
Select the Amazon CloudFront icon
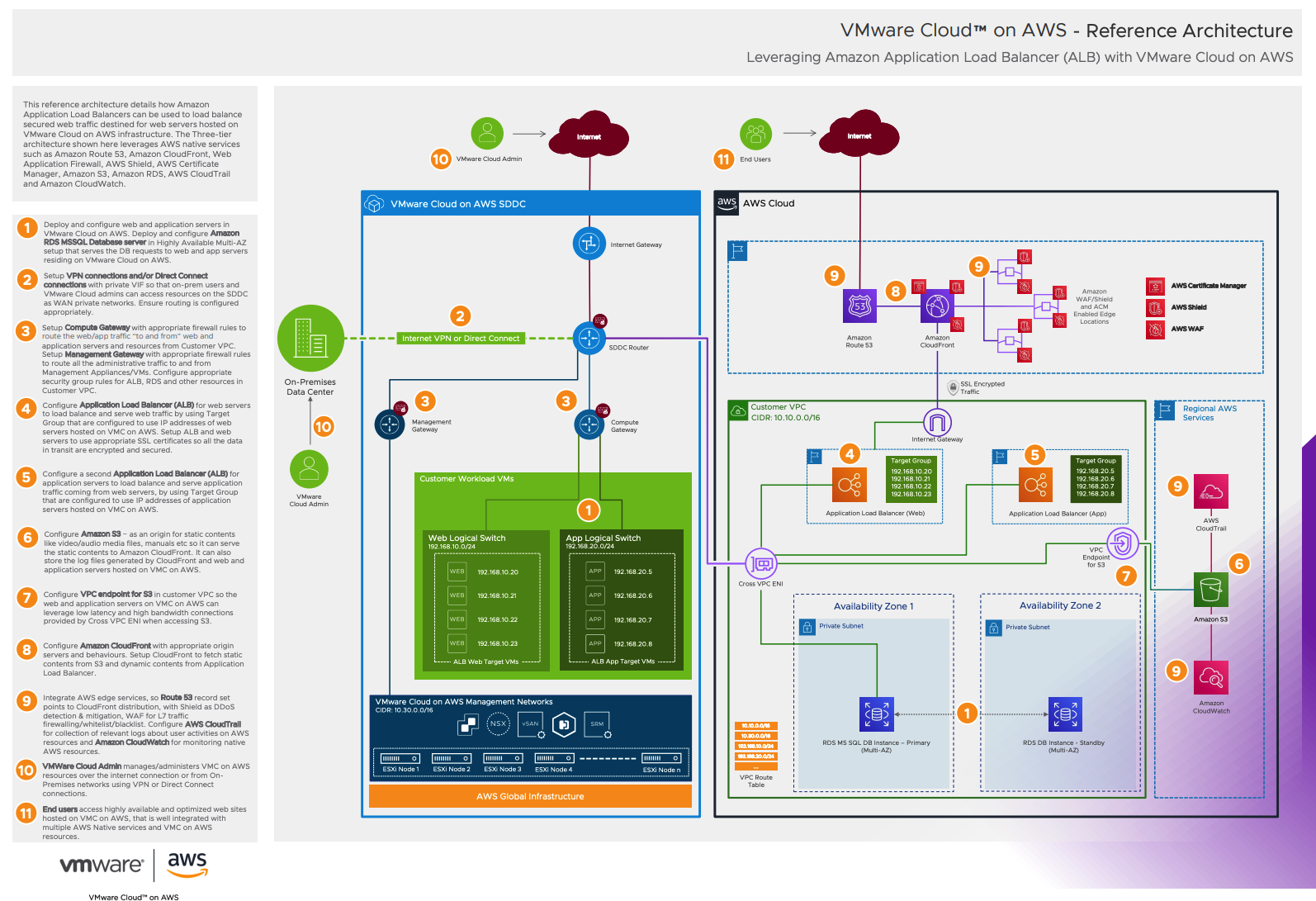click(937, 307)
